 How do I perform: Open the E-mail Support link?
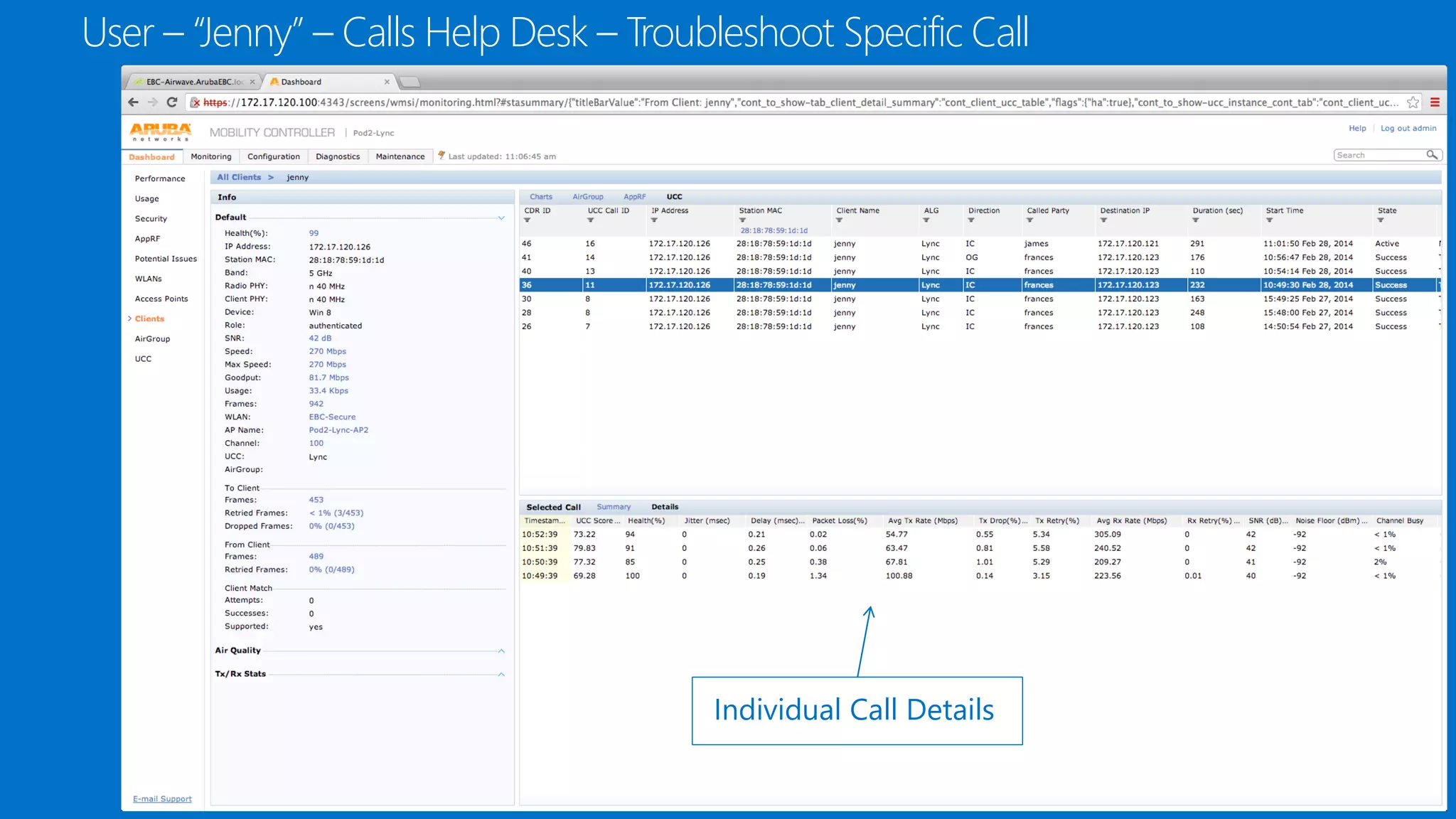(x=162, y=799)
